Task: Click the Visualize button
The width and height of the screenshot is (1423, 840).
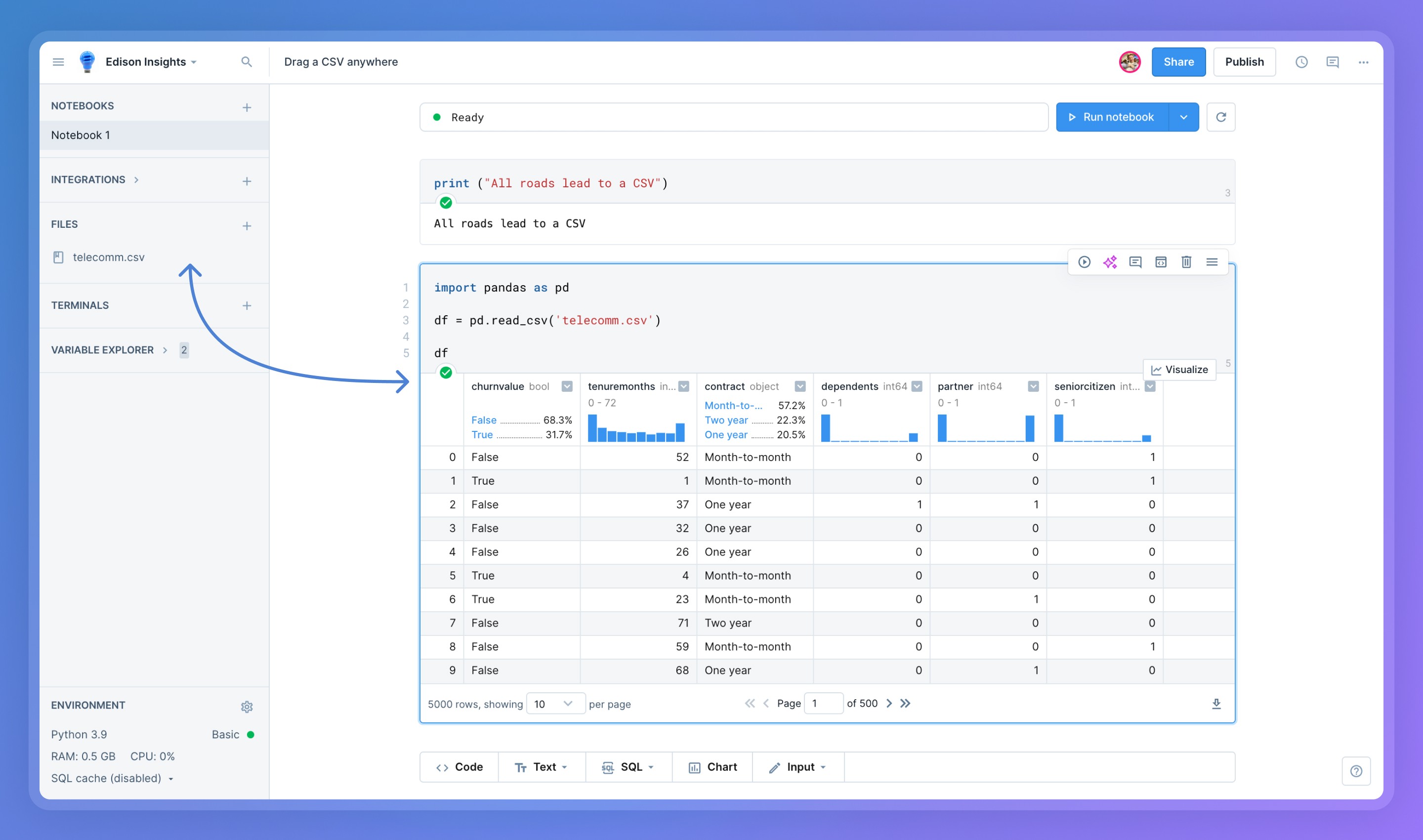Action: tap(1179, 370)
